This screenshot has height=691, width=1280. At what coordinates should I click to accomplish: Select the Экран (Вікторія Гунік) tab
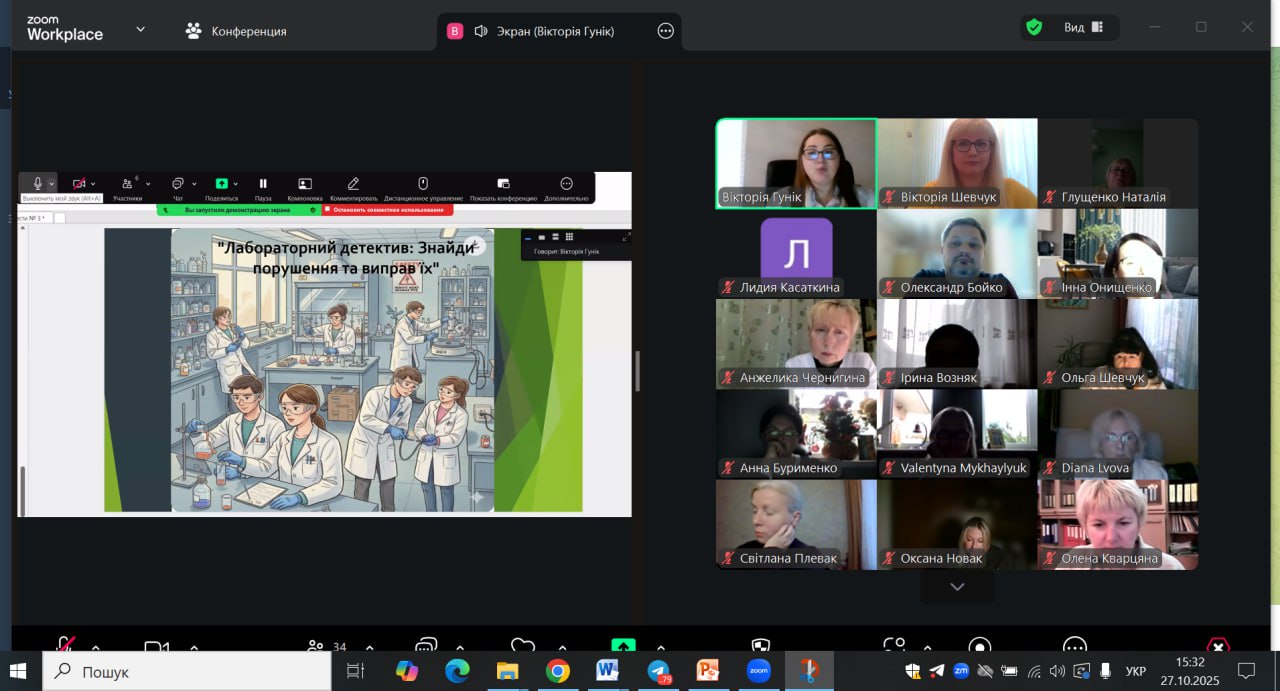[x=544, y=31]
